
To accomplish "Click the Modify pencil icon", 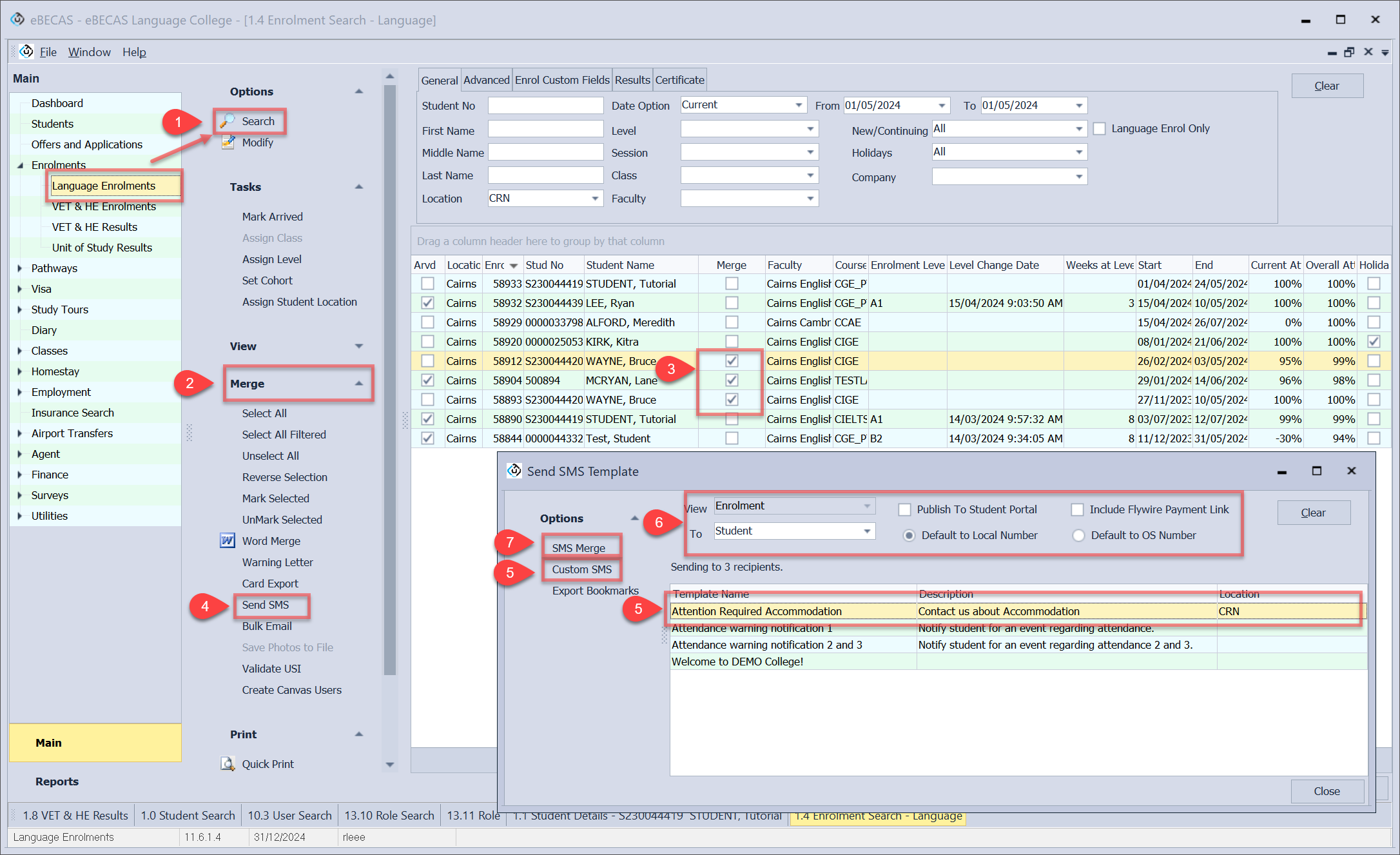I will click(228, 142).
